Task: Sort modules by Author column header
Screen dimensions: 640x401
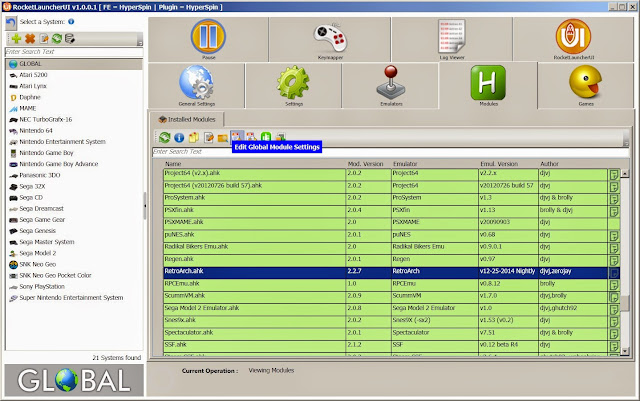Action: pyautogui.click(x=573, y=164)
